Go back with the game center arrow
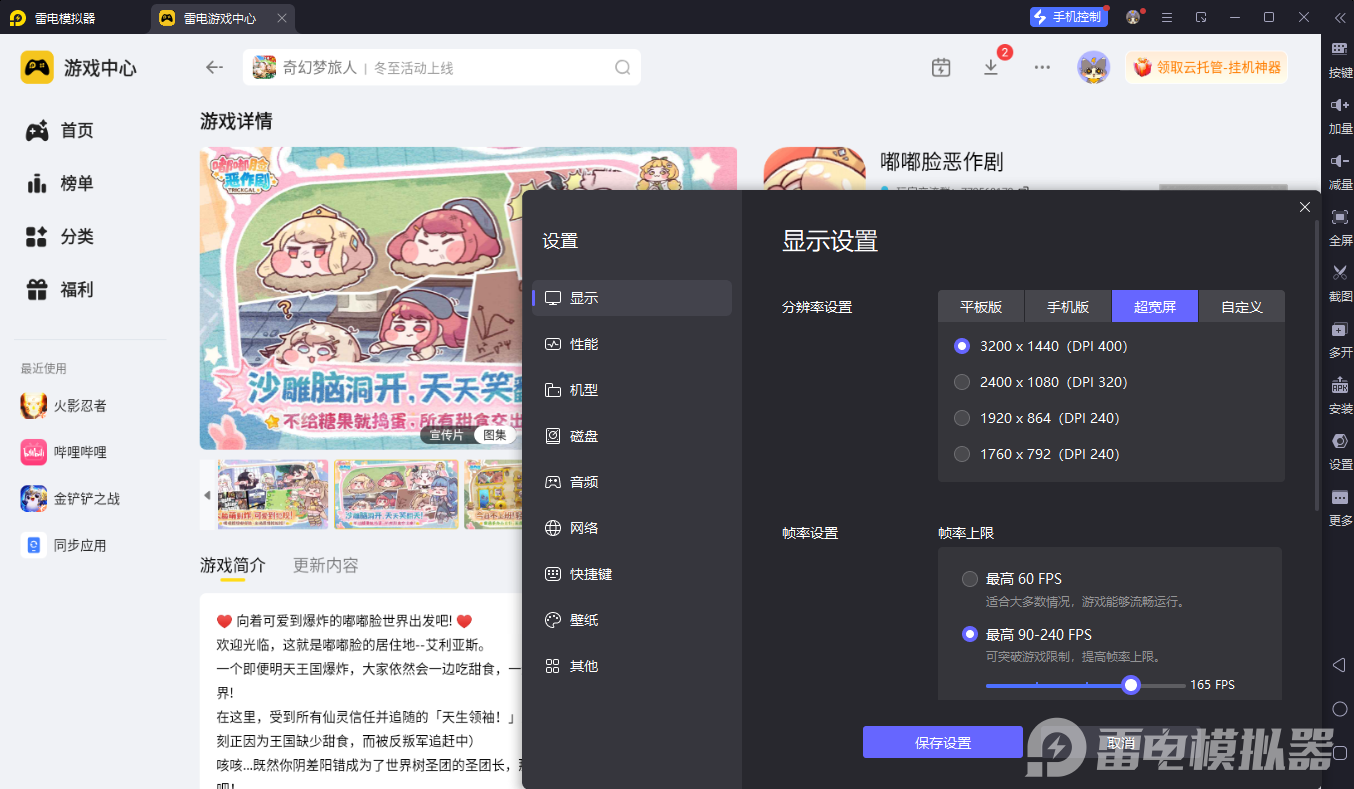The image size is (1354, 789). pos(214,67)
